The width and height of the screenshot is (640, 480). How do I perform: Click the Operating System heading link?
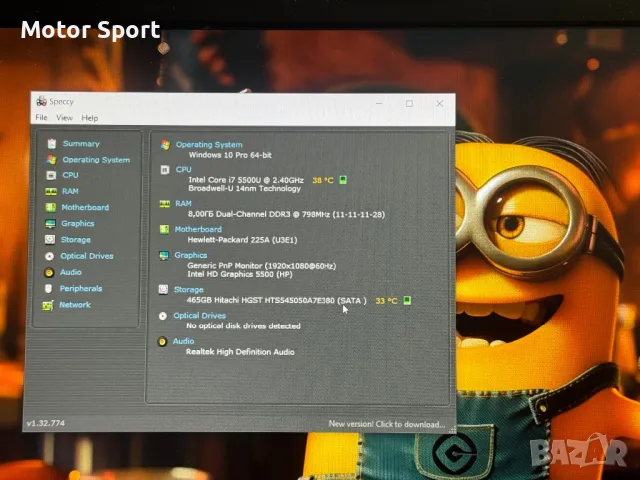(x=209, y=145)
